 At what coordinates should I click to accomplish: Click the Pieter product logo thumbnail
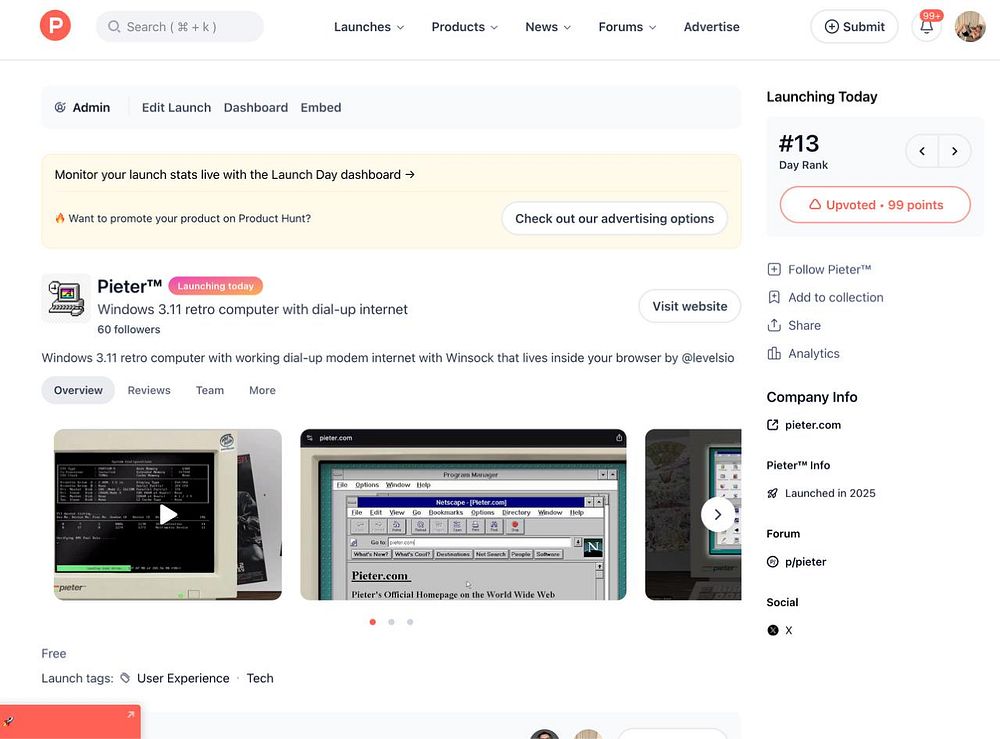66,298
